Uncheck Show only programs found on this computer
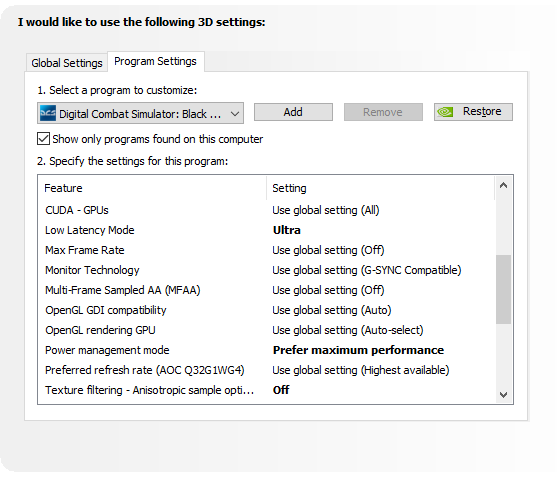 [43, 139]
